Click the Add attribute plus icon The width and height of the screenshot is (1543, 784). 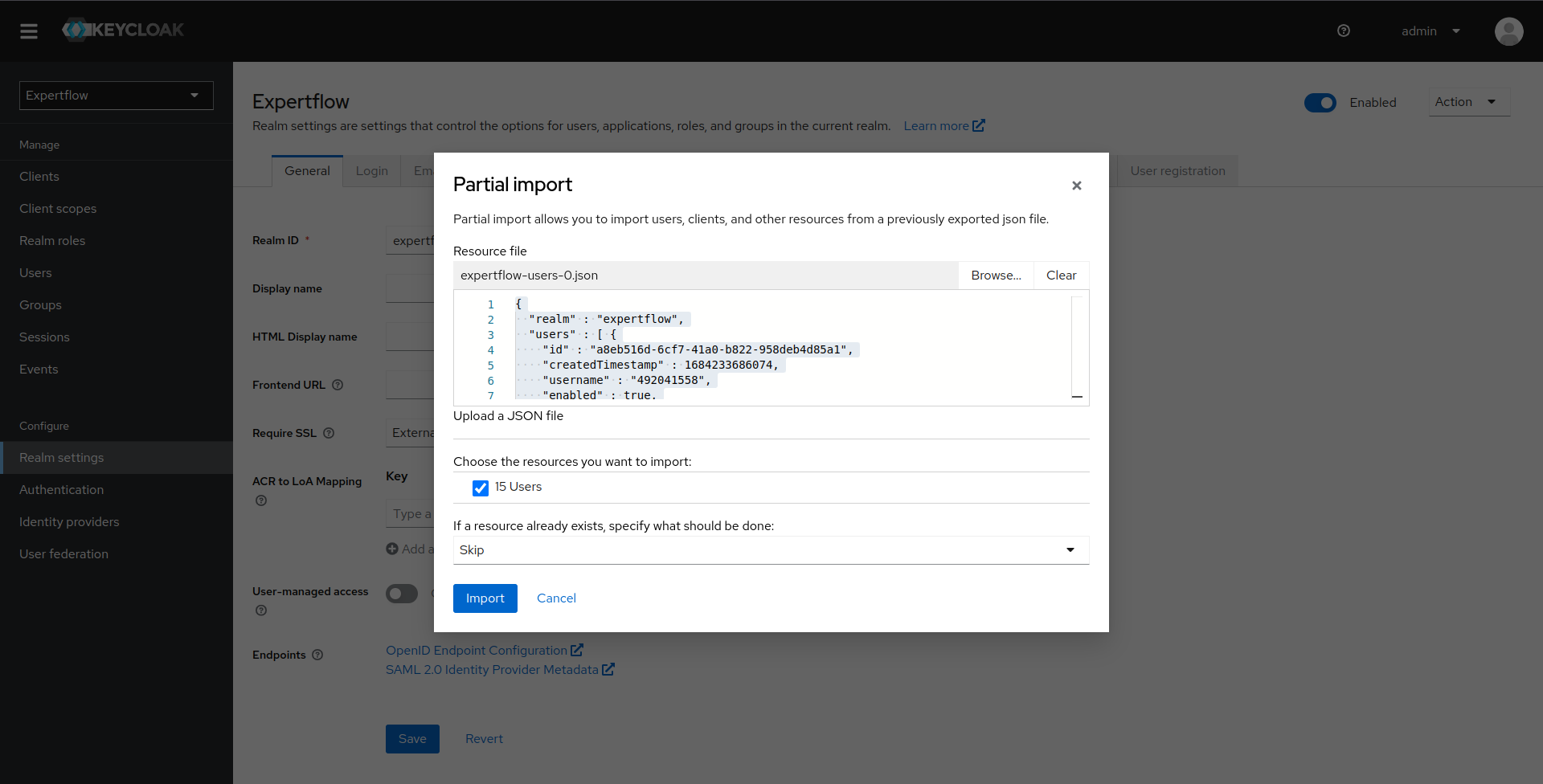[393, 548]
